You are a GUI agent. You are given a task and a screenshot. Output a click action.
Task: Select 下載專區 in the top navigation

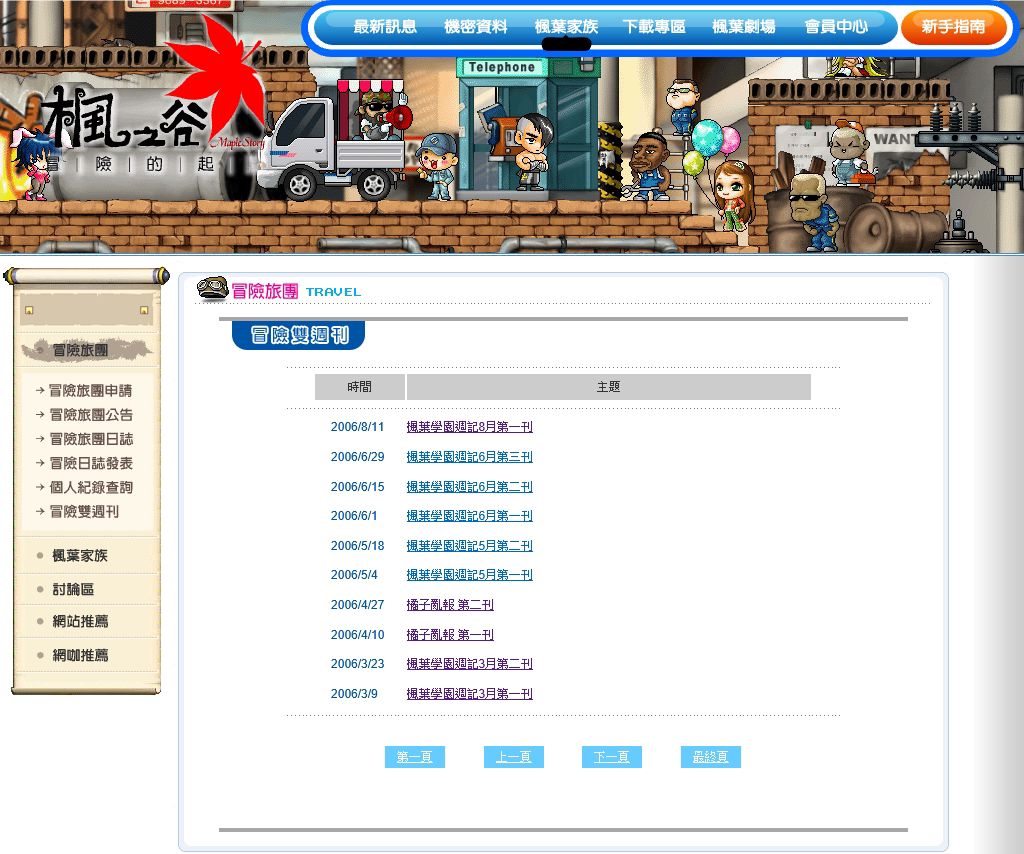[654, 27]
